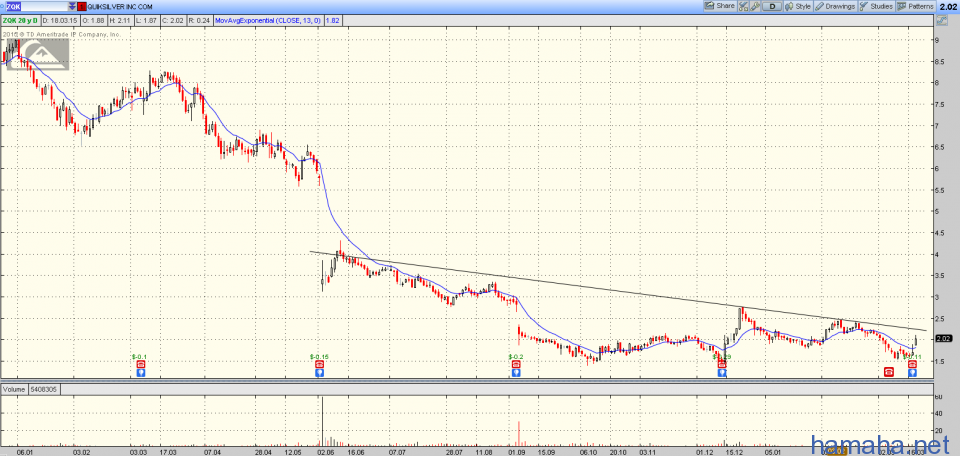Image resolution: width=960 pixels, height=456 pixels.
Task: Click the red alert indicator next to symbol
Action: point(82,6)
